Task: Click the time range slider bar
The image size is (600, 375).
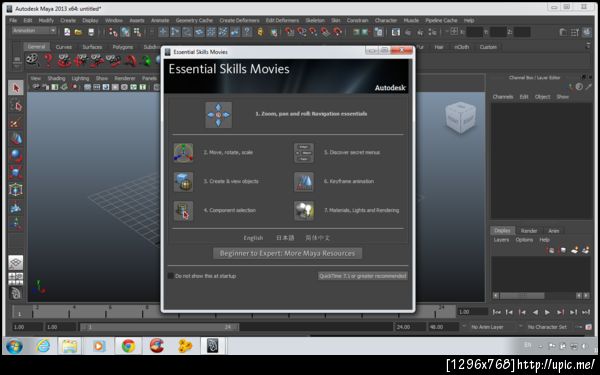Action: point(159,327)
